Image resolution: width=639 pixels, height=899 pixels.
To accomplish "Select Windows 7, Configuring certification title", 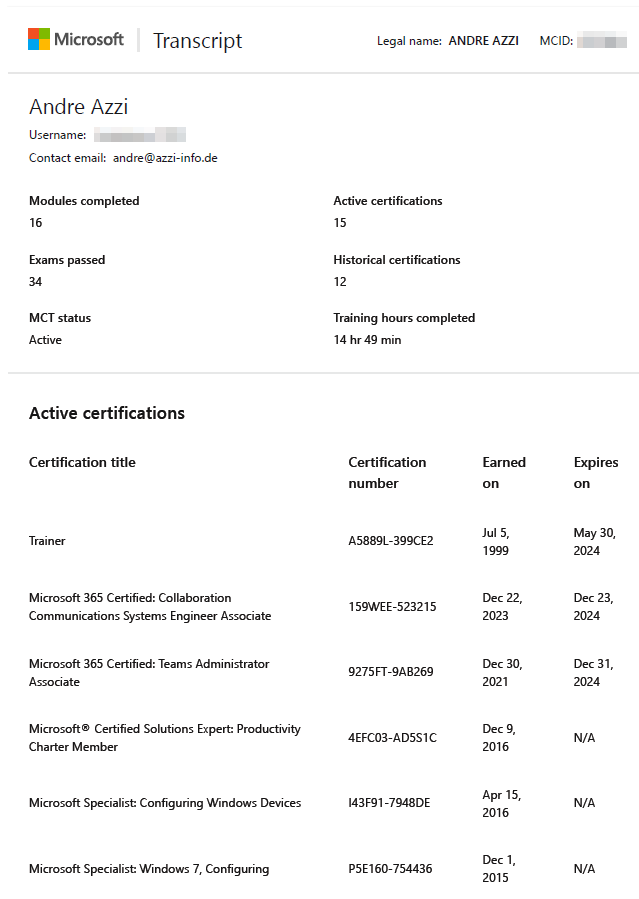I will (149, 869).
